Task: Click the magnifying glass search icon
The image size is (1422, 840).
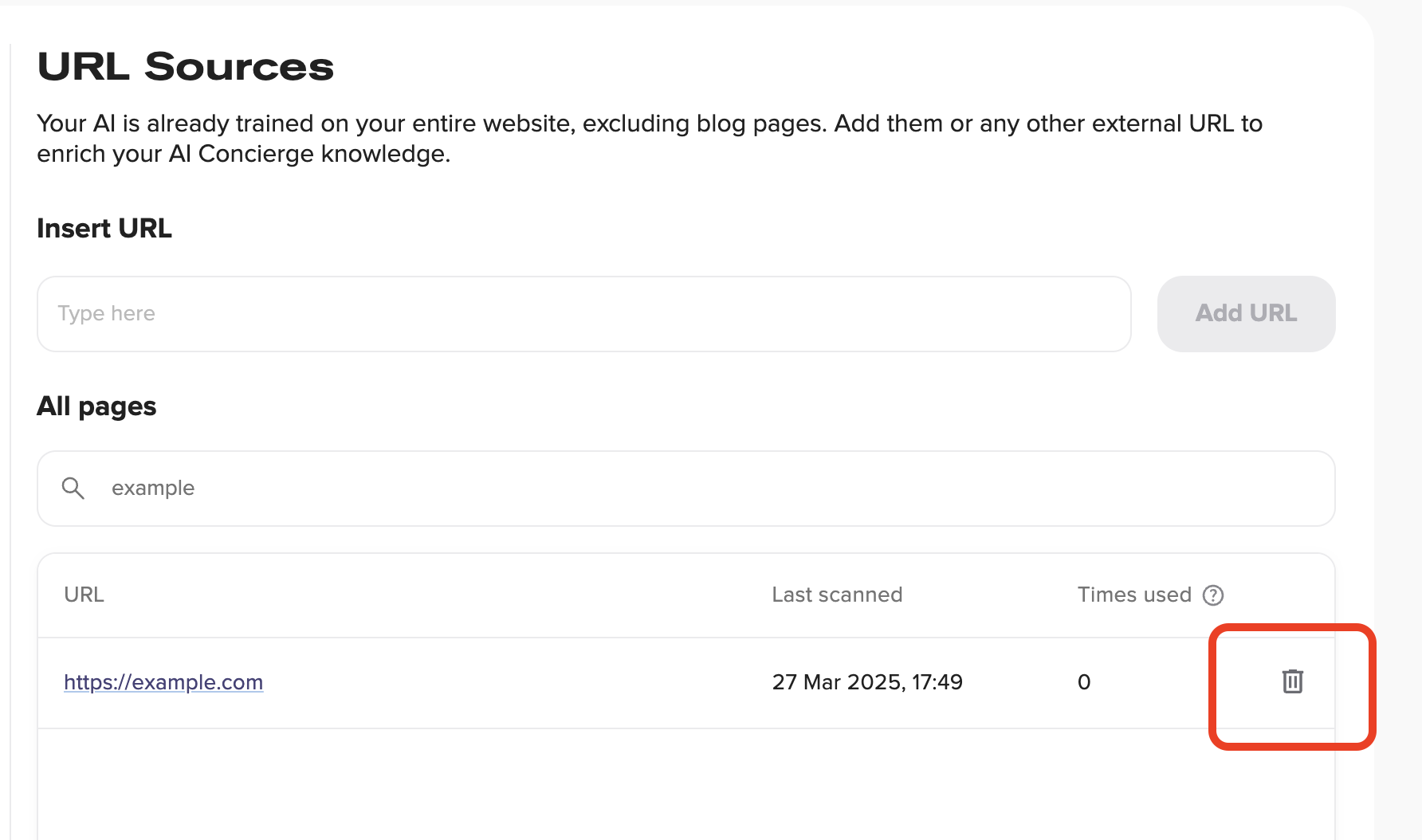Action: 73,488
